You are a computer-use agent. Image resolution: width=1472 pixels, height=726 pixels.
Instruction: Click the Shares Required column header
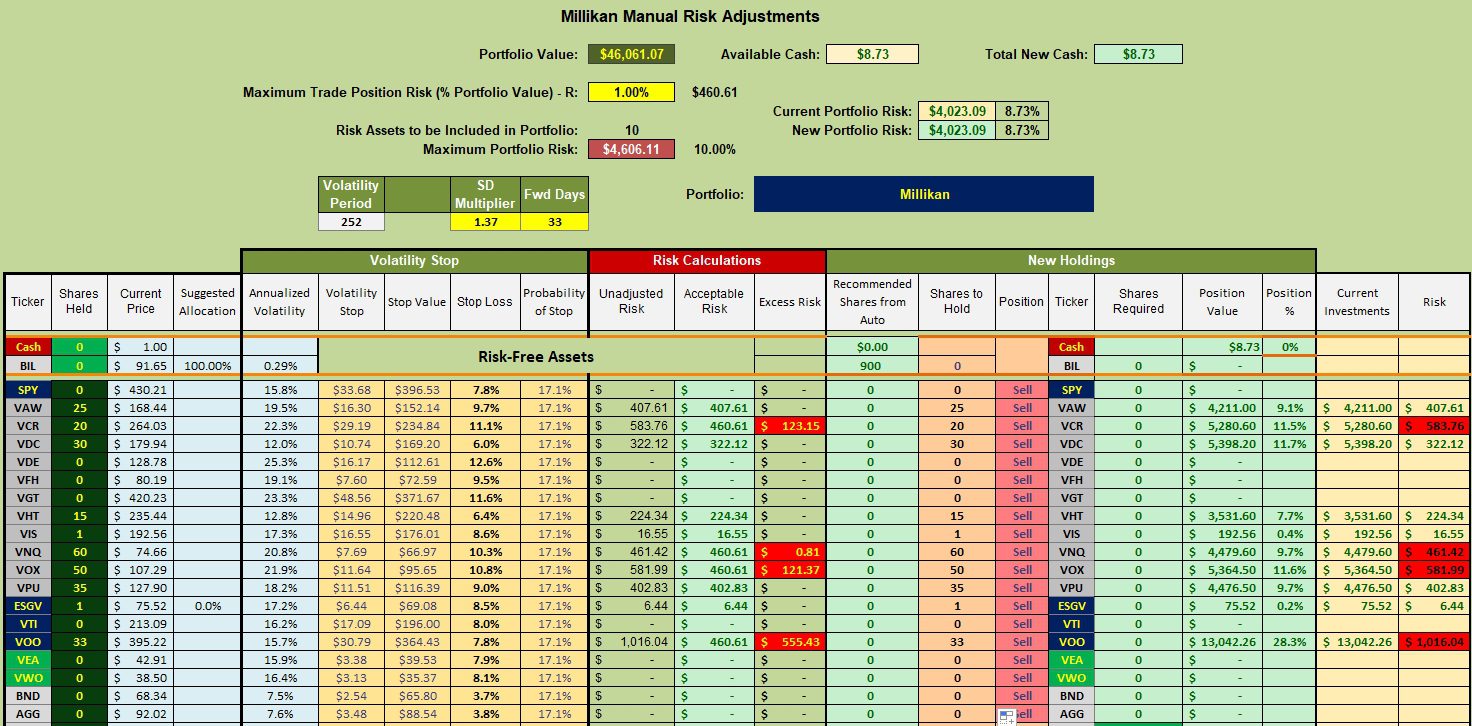[x=1138, y=301]
